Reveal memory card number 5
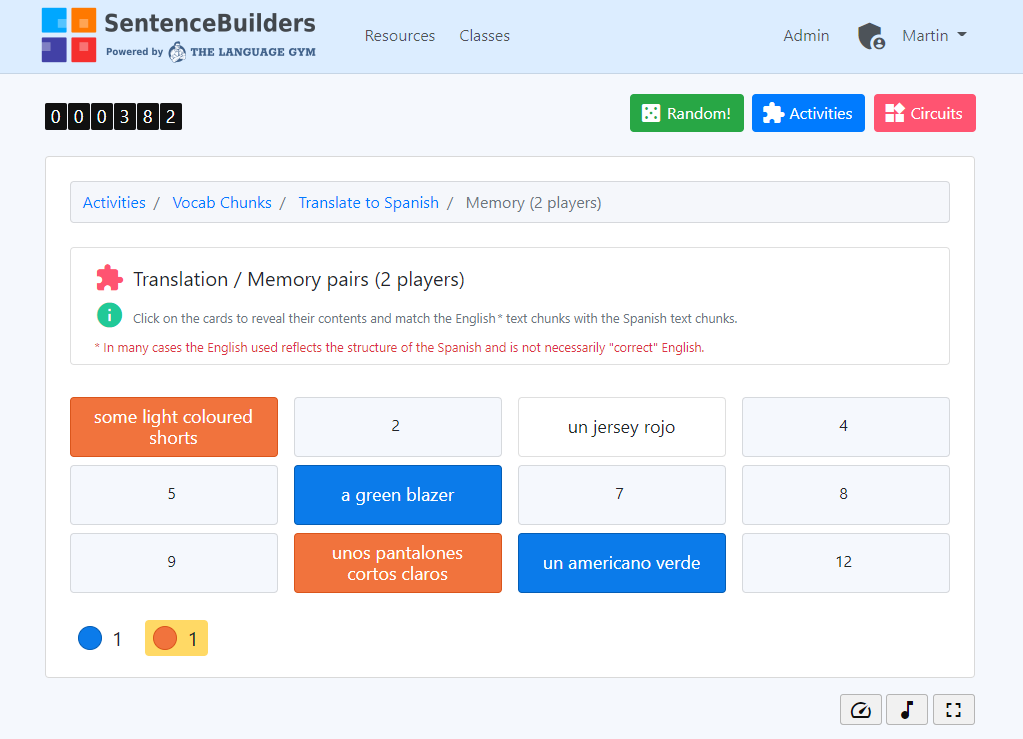1023x739 pixels. pos(174,495)
